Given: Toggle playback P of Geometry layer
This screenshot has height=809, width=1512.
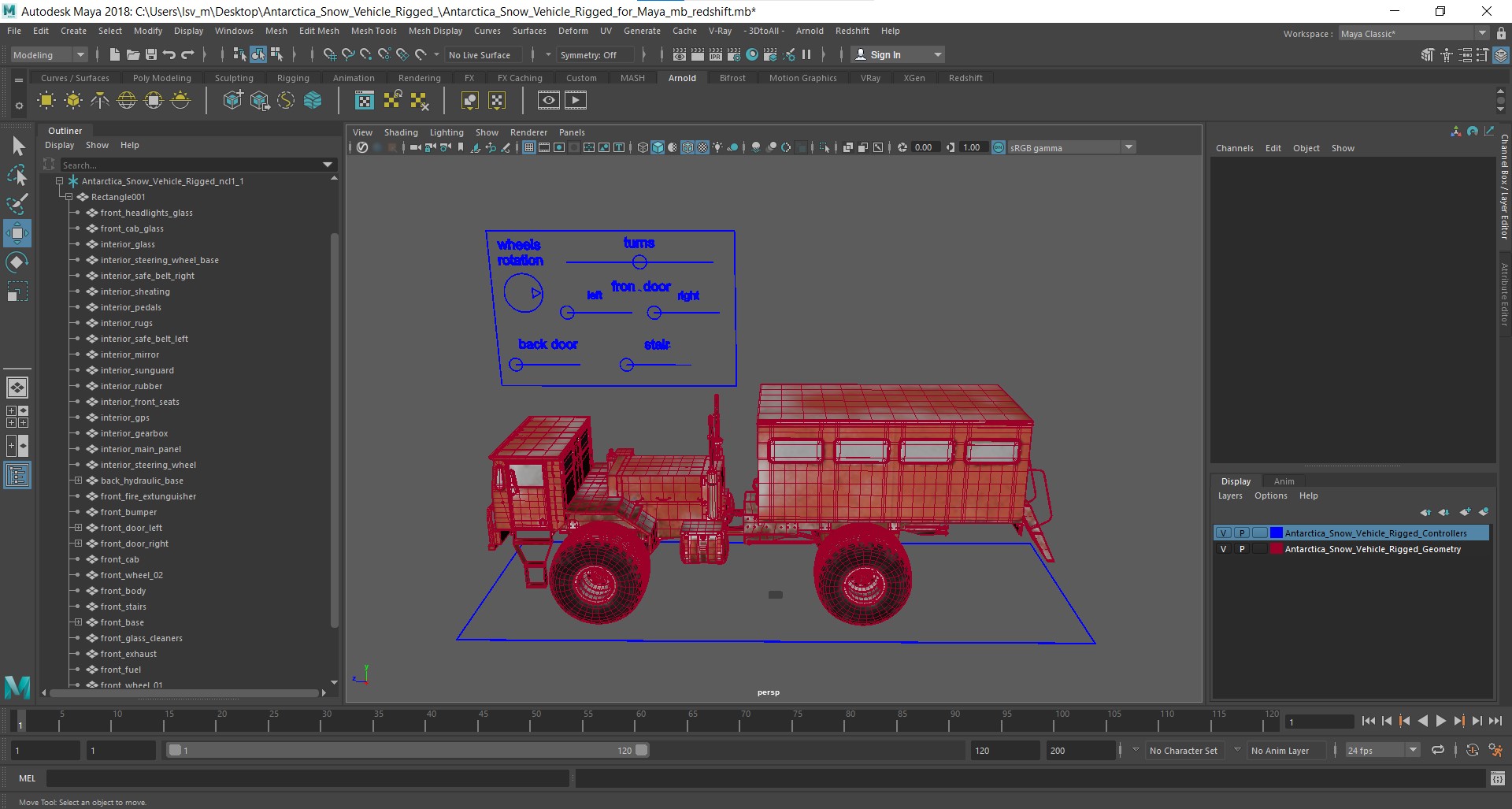Looking at the screenshot, I should pyautogui.click(x=1242, y=549).
